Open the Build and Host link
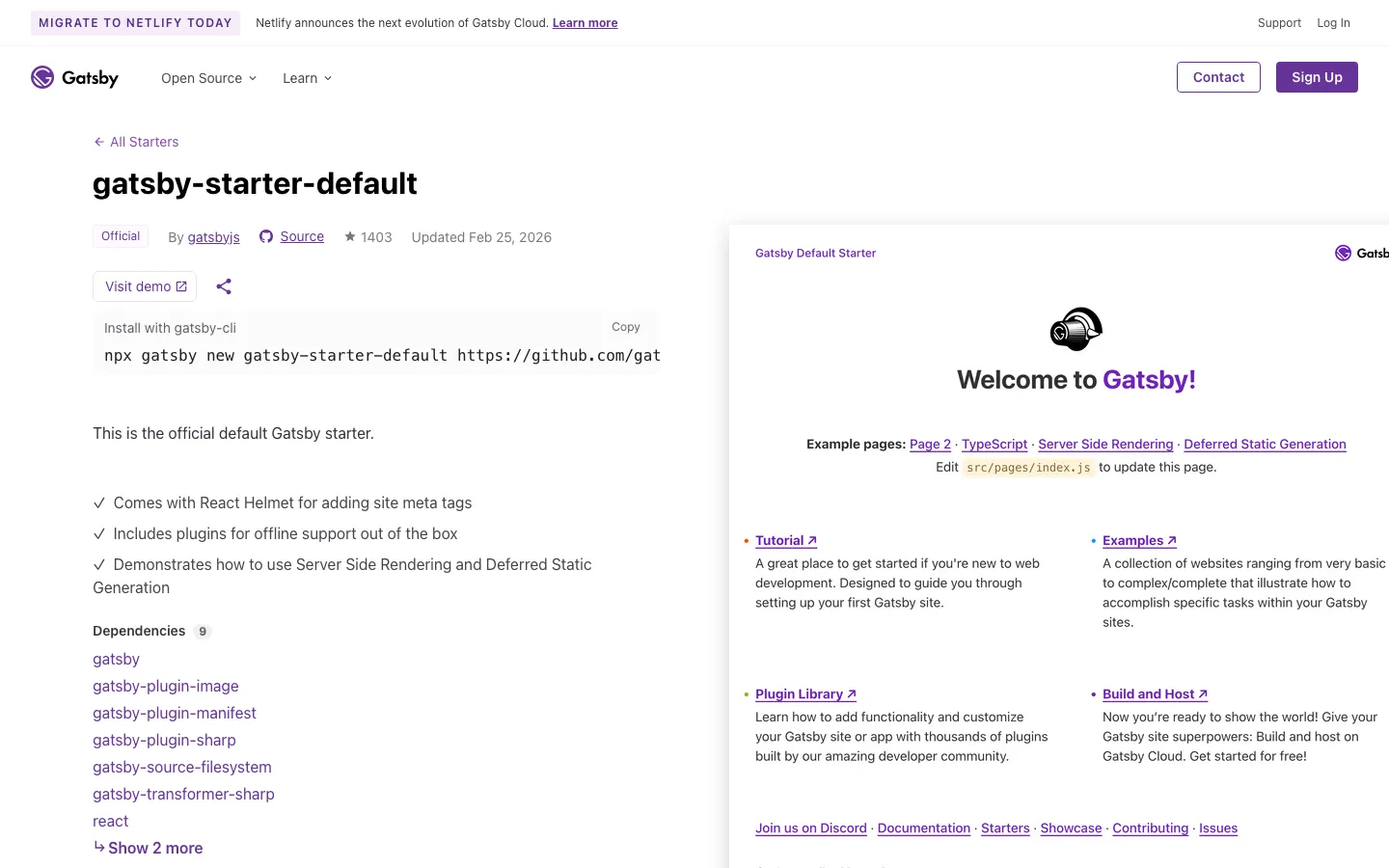This screenshot has height=868, width=1389. [1155, 693]
